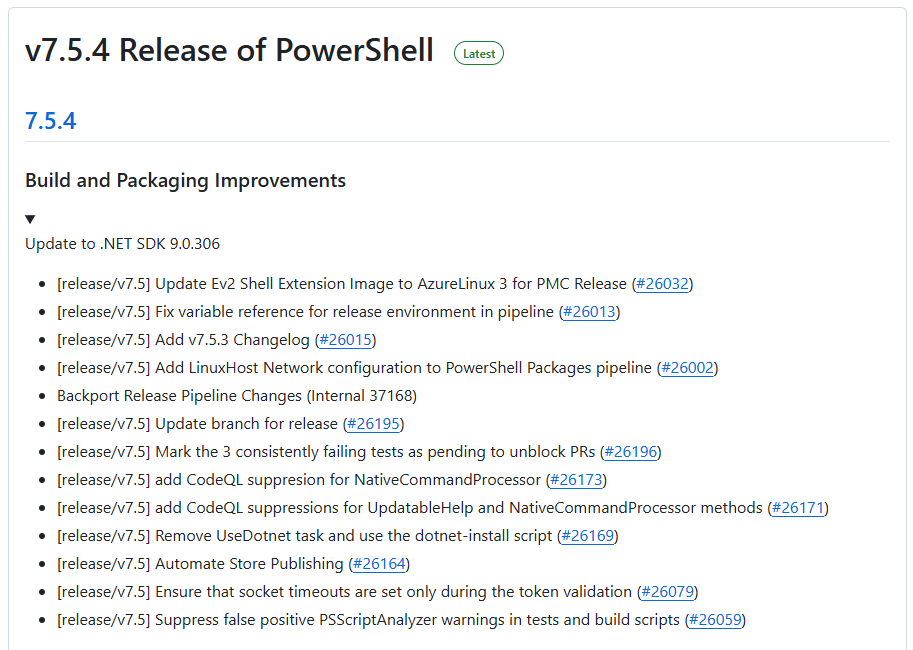The image size is (913, 650).
Task: Follow the #26059 PSScriptAnalyzer link
Action: (715, 620)
